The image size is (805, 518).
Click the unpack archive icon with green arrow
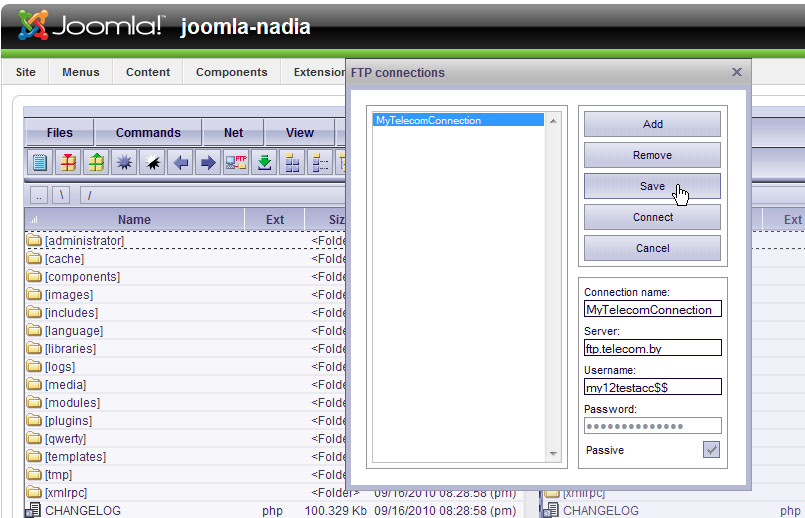96,163
